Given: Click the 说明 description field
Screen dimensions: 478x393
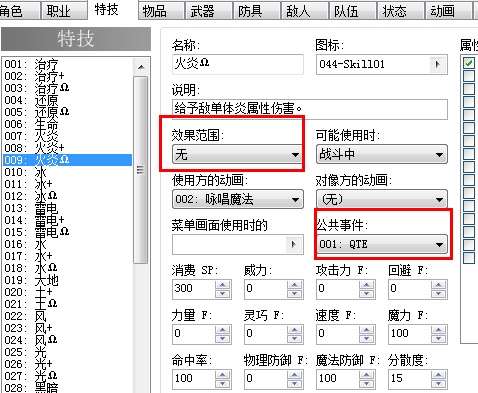Looking at the screenshot, I should (x=310, y=109).
